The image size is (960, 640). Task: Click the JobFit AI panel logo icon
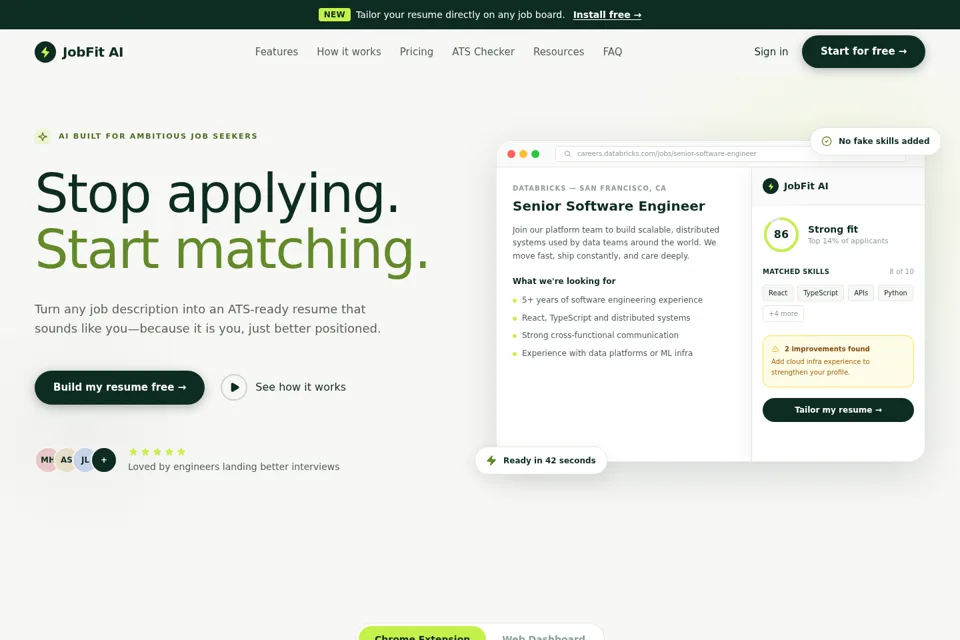tap(770, 186)
